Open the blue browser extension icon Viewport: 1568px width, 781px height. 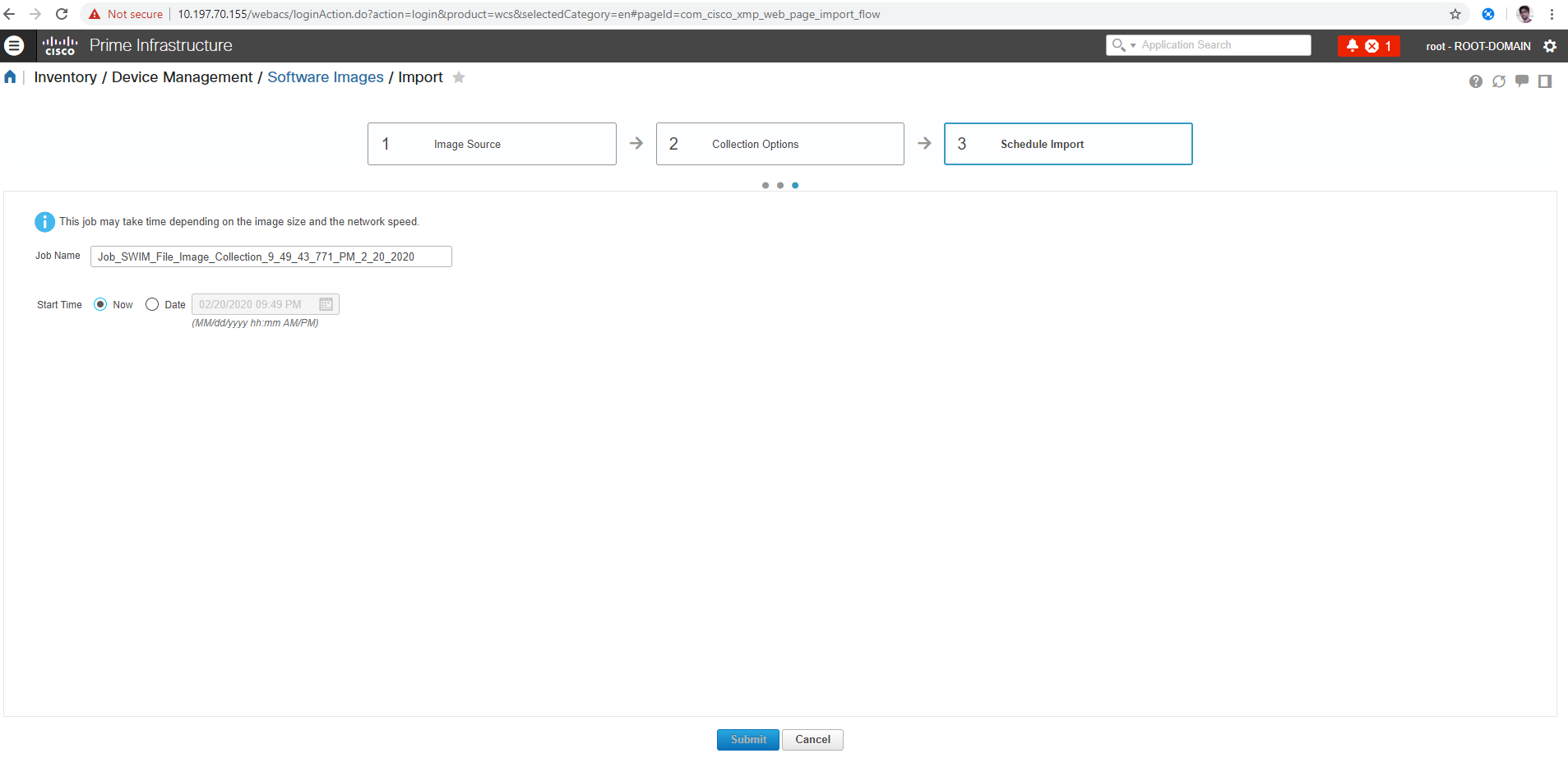coord(1488,14)
